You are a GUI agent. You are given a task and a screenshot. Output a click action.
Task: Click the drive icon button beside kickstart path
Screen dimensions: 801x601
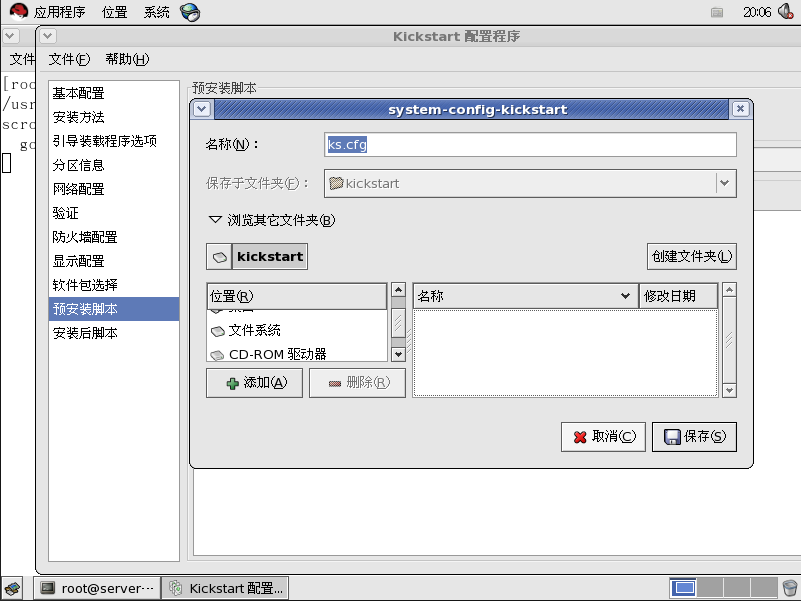point(219,257)
